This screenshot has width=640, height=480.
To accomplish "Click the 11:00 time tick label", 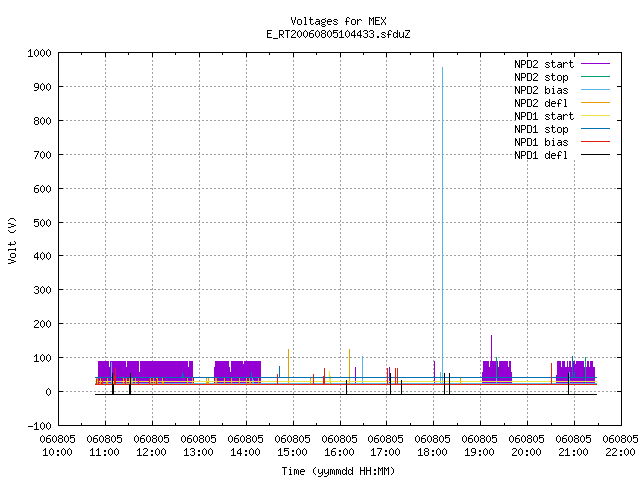I will click(104, 452).
